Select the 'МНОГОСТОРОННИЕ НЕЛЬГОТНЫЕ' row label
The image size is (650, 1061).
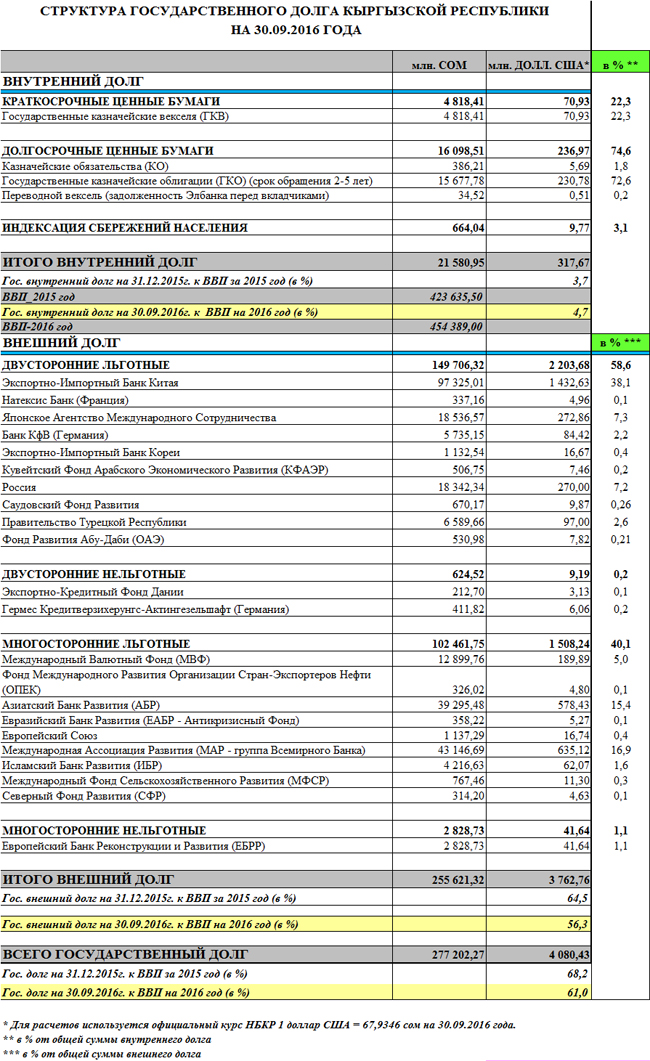tap(104, 830)
